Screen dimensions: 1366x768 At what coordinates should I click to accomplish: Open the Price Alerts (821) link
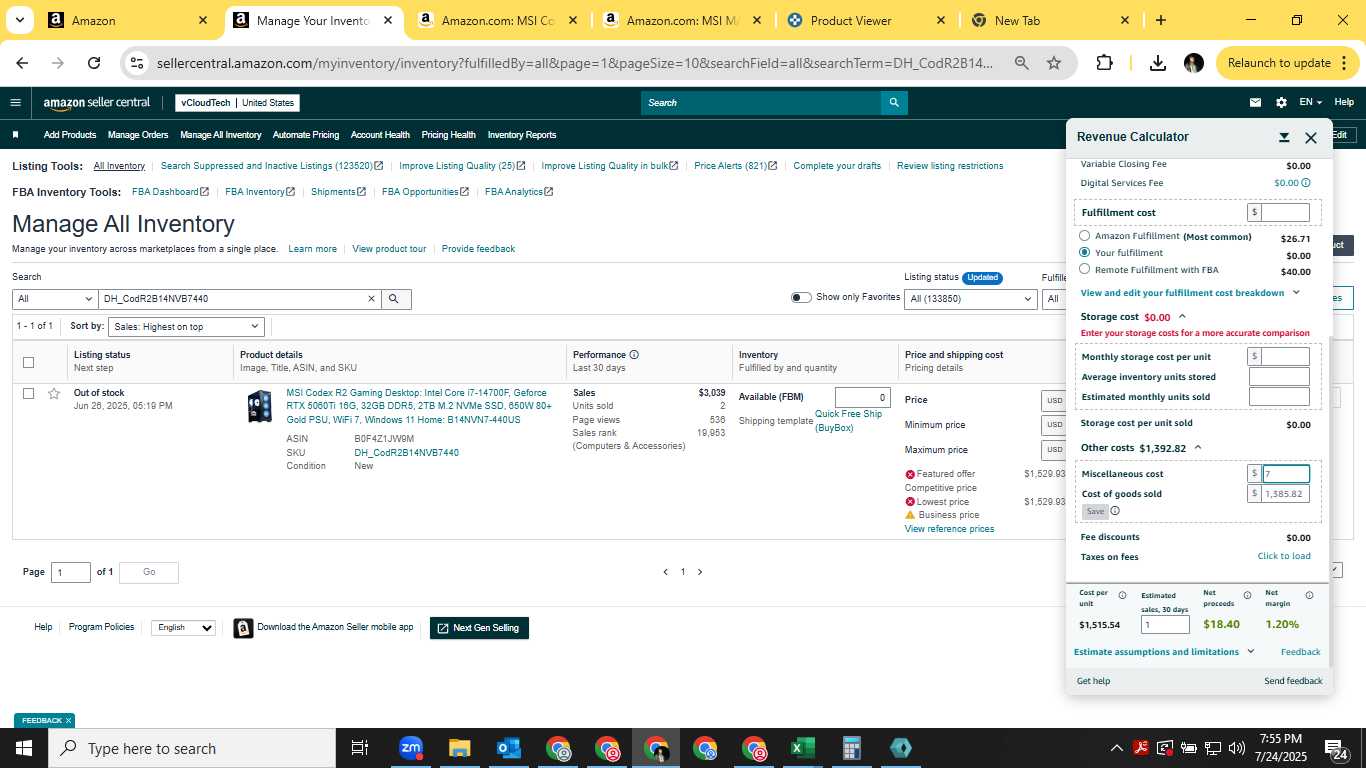[736, 166]
